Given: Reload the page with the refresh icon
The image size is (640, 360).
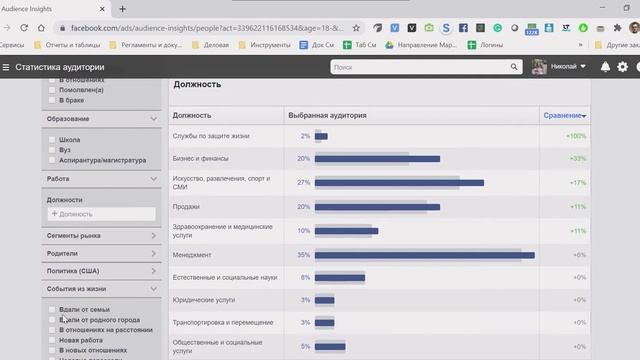Looking at the screenshot, I should [24, 28].
